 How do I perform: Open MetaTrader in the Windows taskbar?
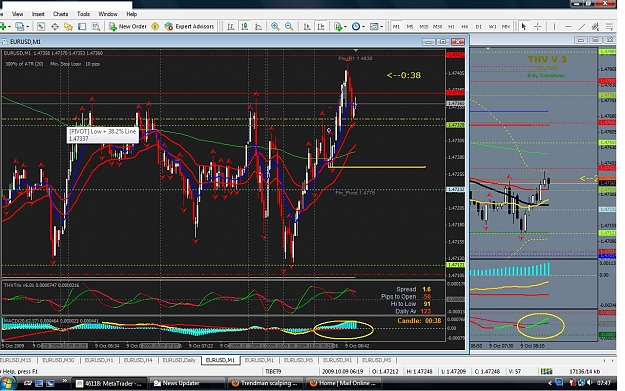pyautogui.click(x=110, y=383)
